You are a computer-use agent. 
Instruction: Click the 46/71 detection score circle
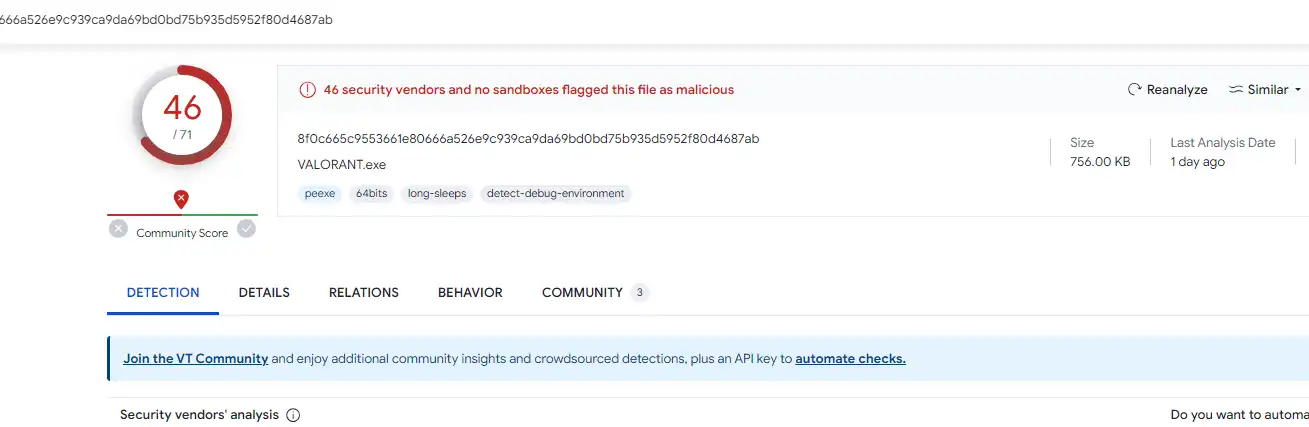182,115
